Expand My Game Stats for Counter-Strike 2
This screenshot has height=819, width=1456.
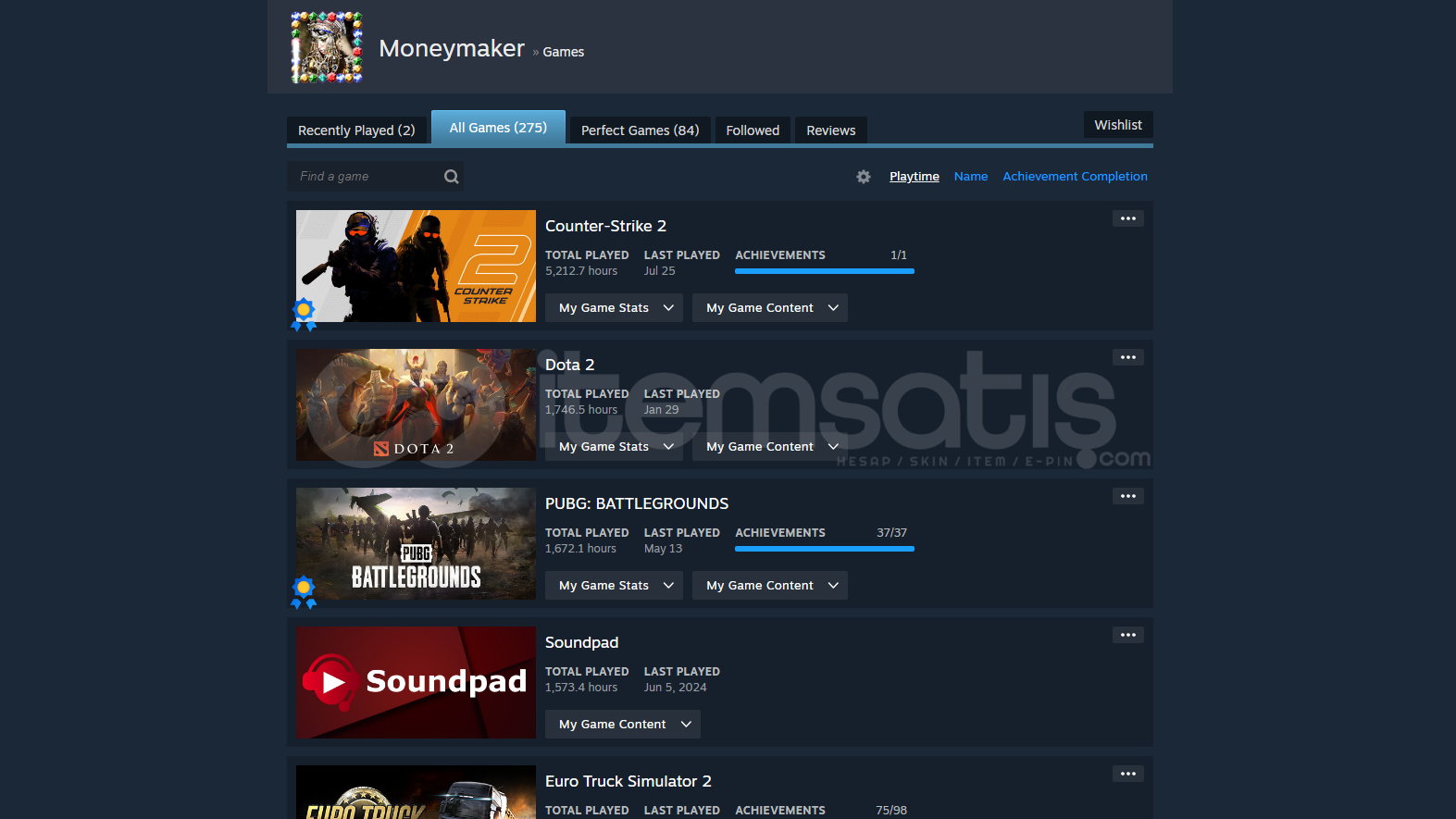(x=615, y=308)
